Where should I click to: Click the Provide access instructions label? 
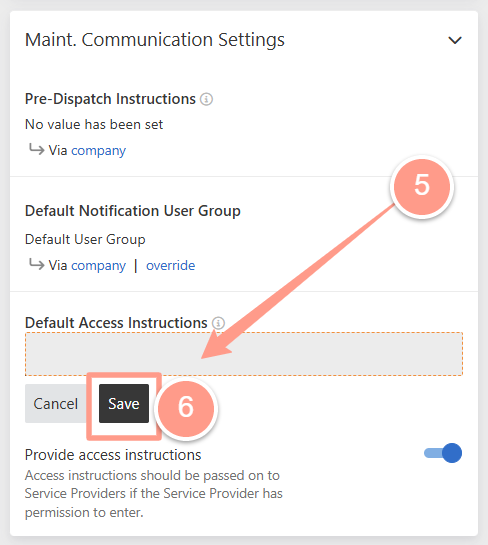[113, 455]
